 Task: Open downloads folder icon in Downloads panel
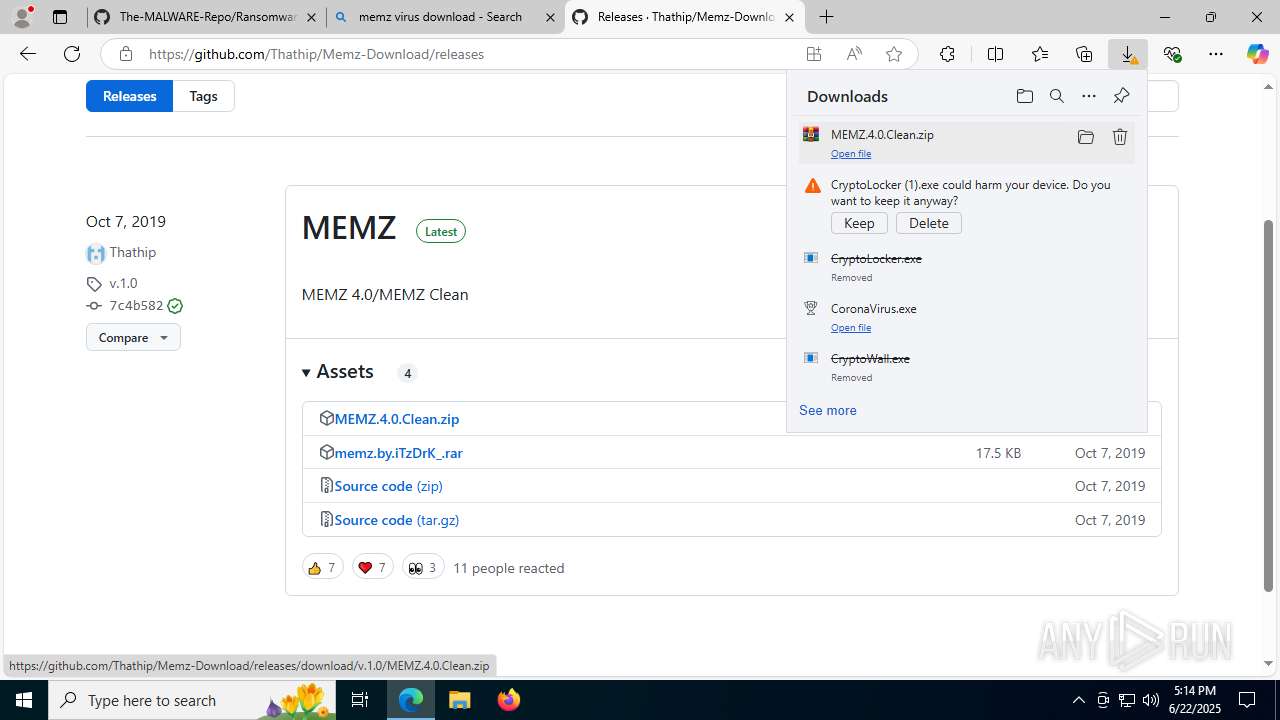1024,96
